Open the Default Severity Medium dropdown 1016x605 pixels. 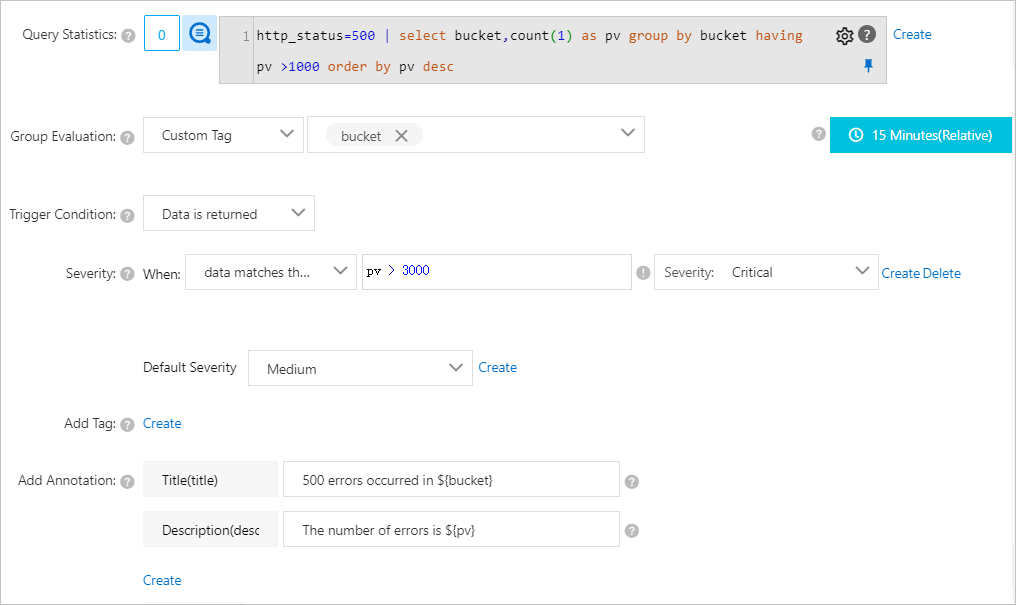[x=360, y=368]
